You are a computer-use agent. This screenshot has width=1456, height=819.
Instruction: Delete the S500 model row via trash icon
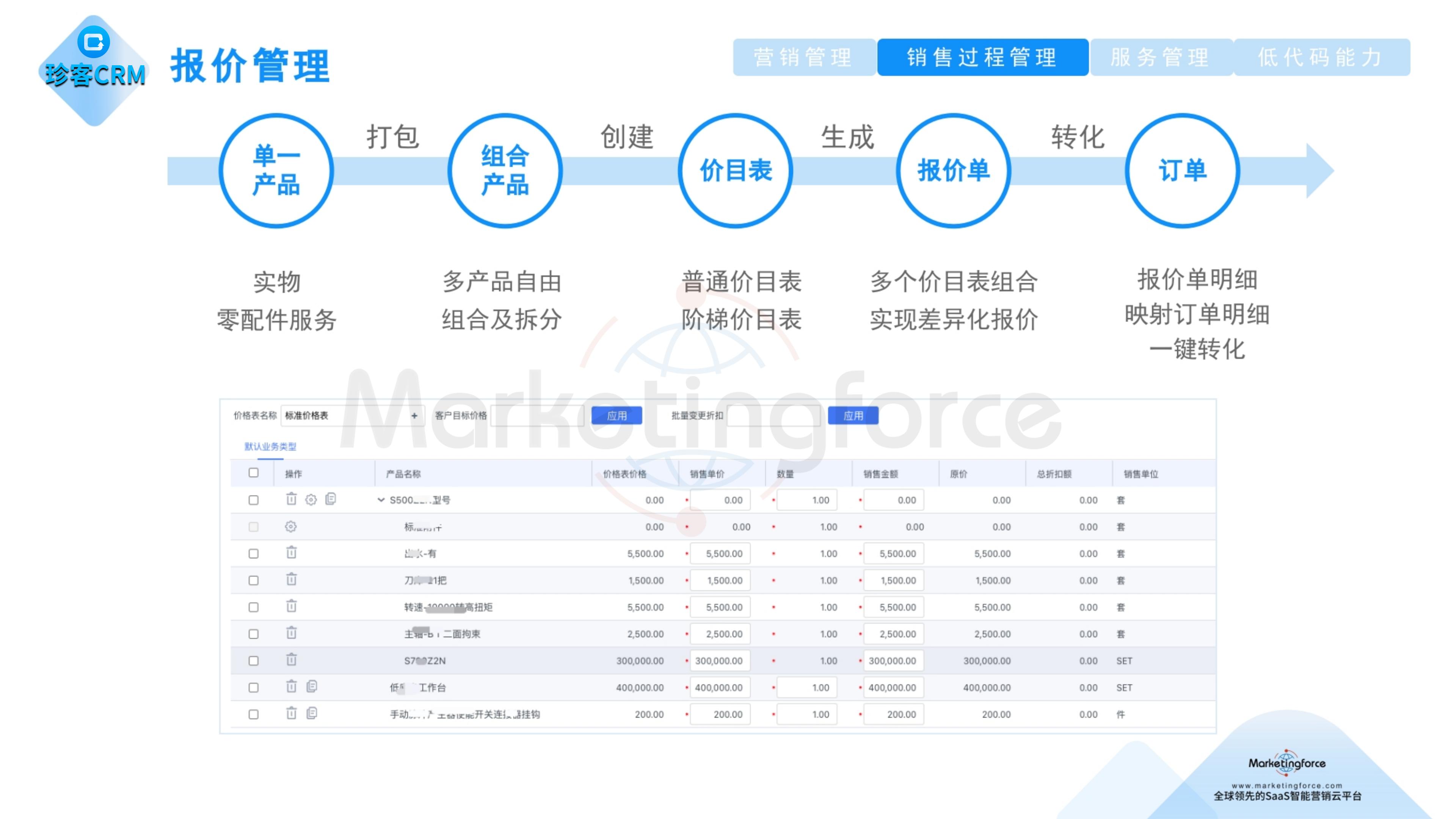tap(291, 500)
